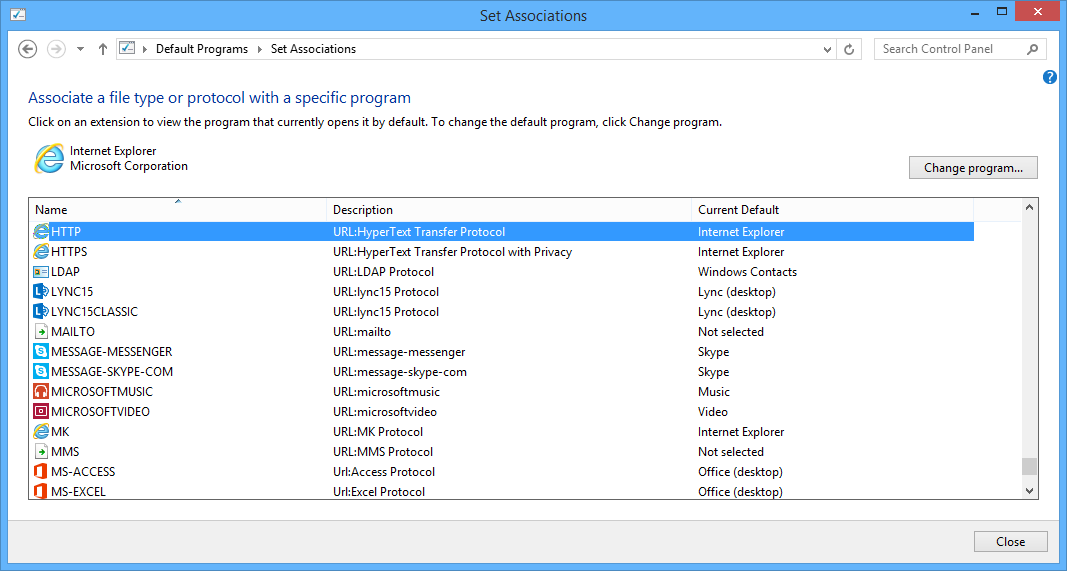1067x571 pixels.
Task: Go up one level with Up arrow
Action: (103, 49)
